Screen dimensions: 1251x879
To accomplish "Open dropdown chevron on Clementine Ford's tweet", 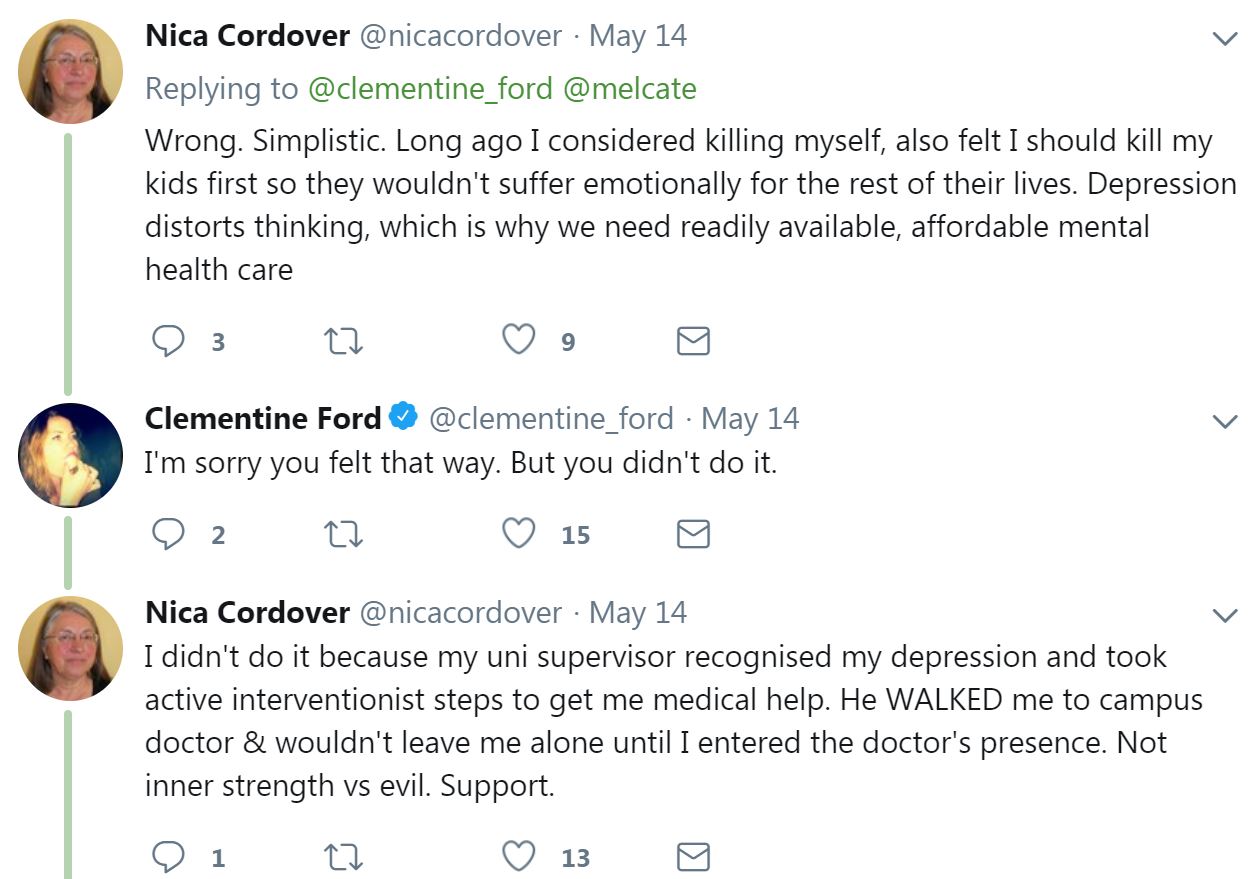I will (1225, 422).
